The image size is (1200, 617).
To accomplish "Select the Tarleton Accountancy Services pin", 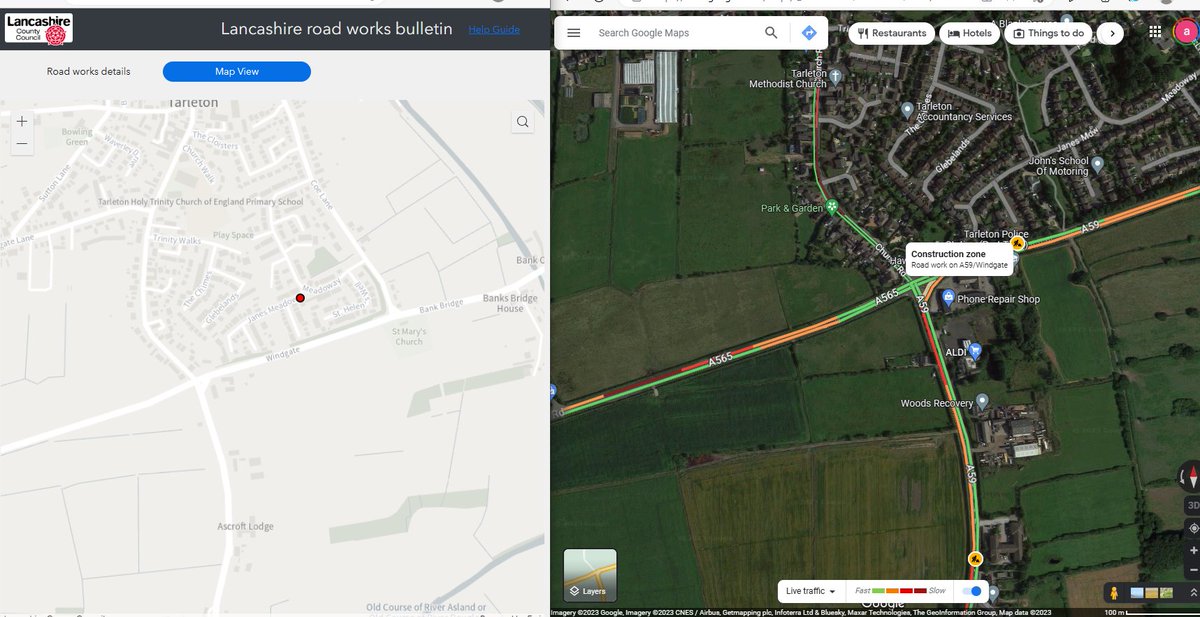I will pos(907,110).
